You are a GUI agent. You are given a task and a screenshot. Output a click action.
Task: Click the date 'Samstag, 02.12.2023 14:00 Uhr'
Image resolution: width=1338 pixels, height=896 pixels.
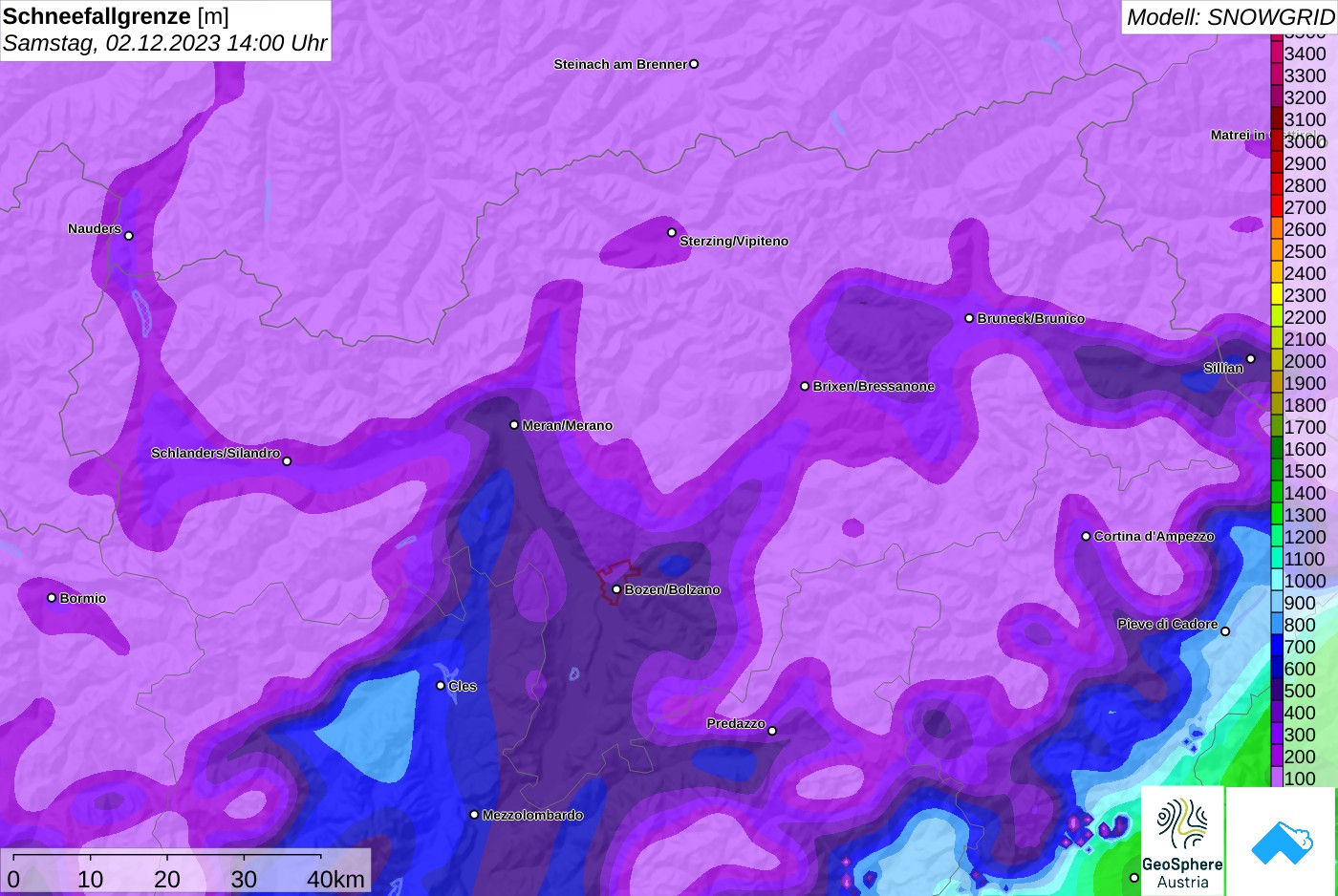tap(165, 43)
